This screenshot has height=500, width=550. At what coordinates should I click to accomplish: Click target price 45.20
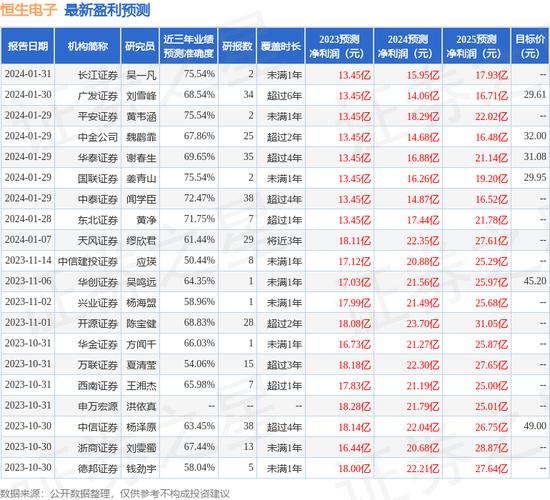point(535,281)
